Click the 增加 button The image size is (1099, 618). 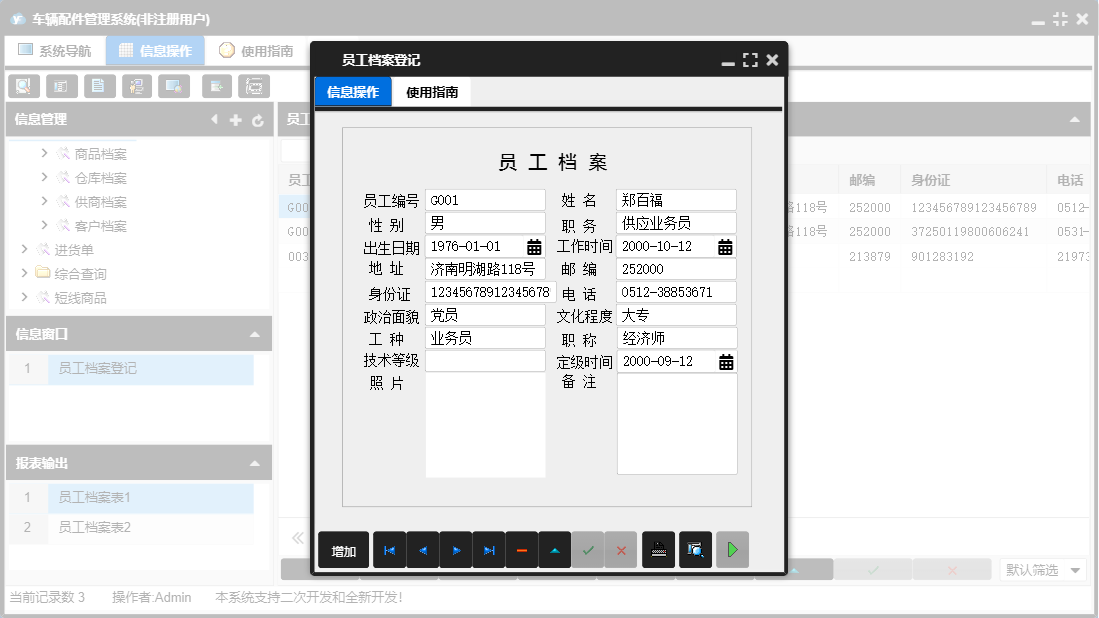tap(344, 551)
